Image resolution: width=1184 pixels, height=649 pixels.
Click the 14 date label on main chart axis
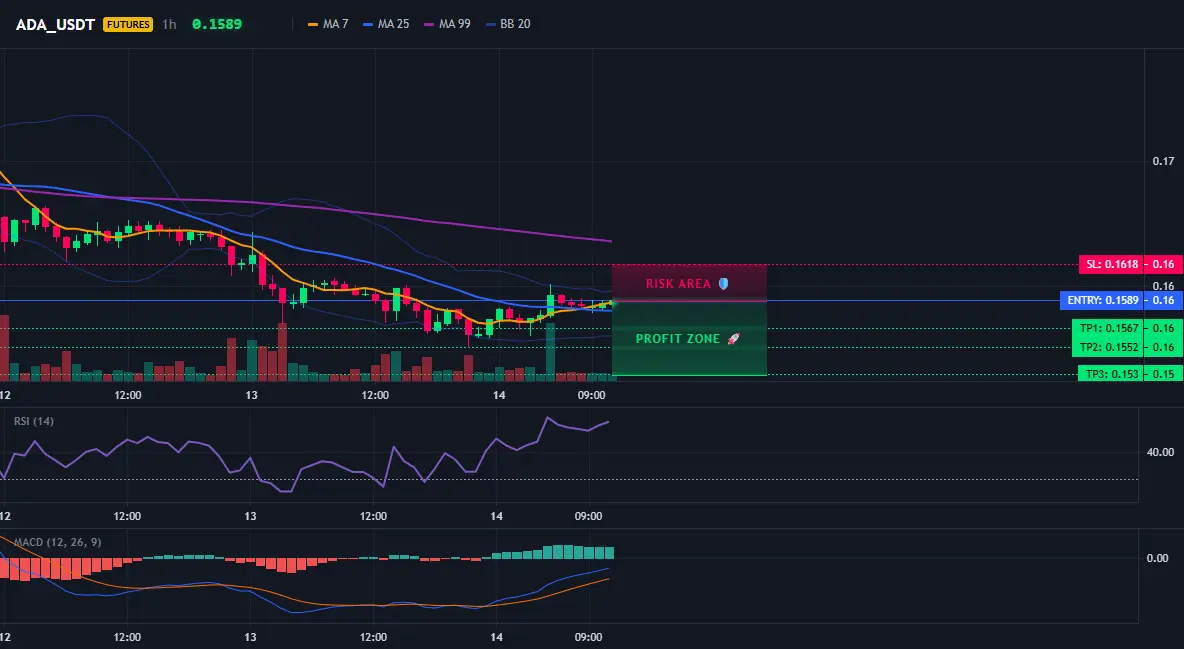[498, 395]
